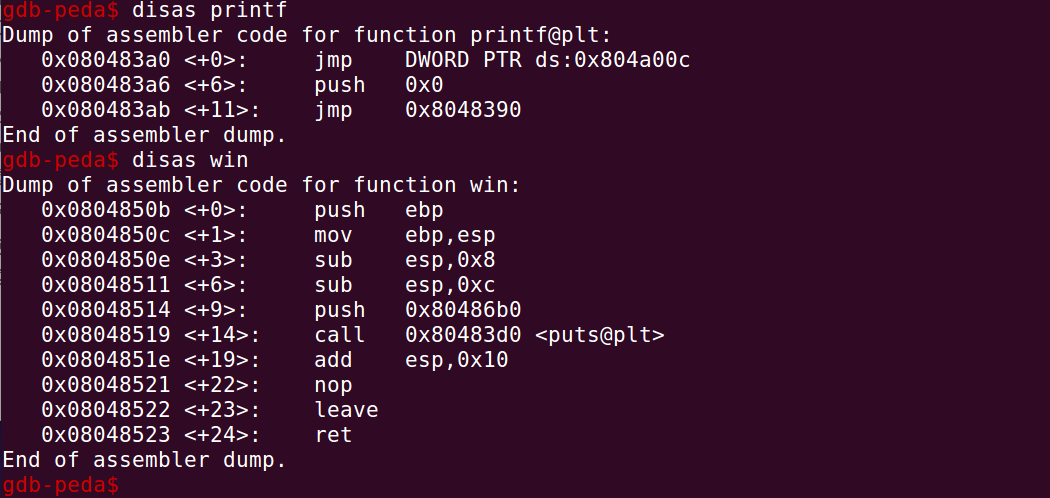Click the 'leave' instruction

coord(346,410)
